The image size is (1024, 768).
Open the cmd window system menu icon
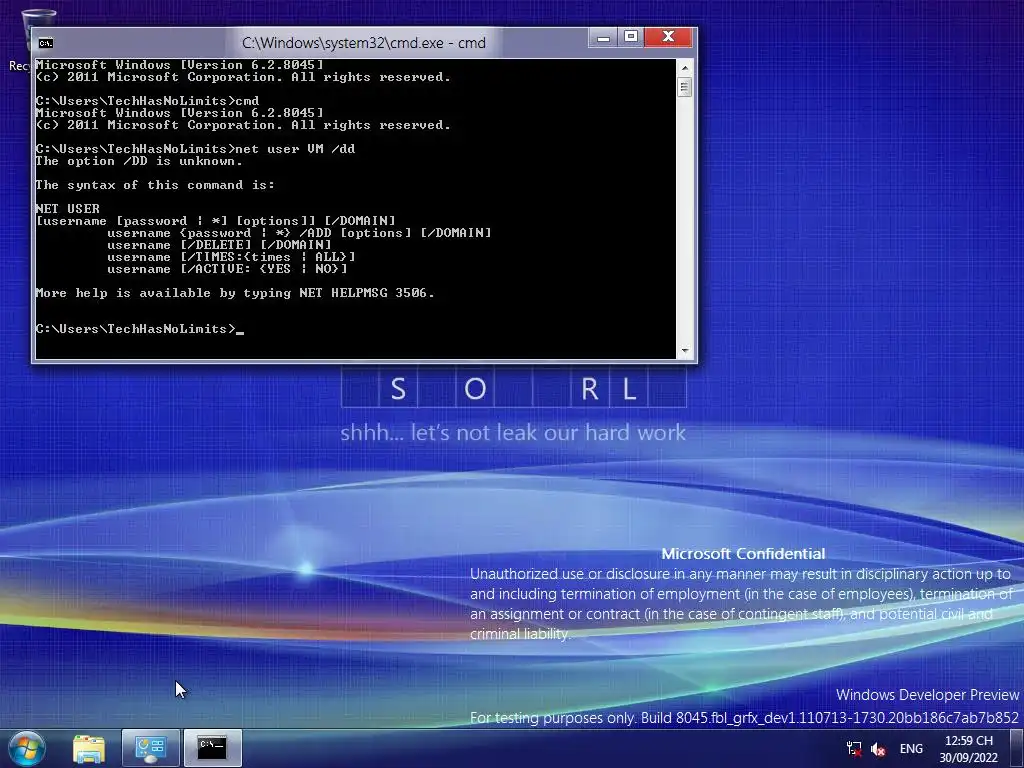coord(46,43)
